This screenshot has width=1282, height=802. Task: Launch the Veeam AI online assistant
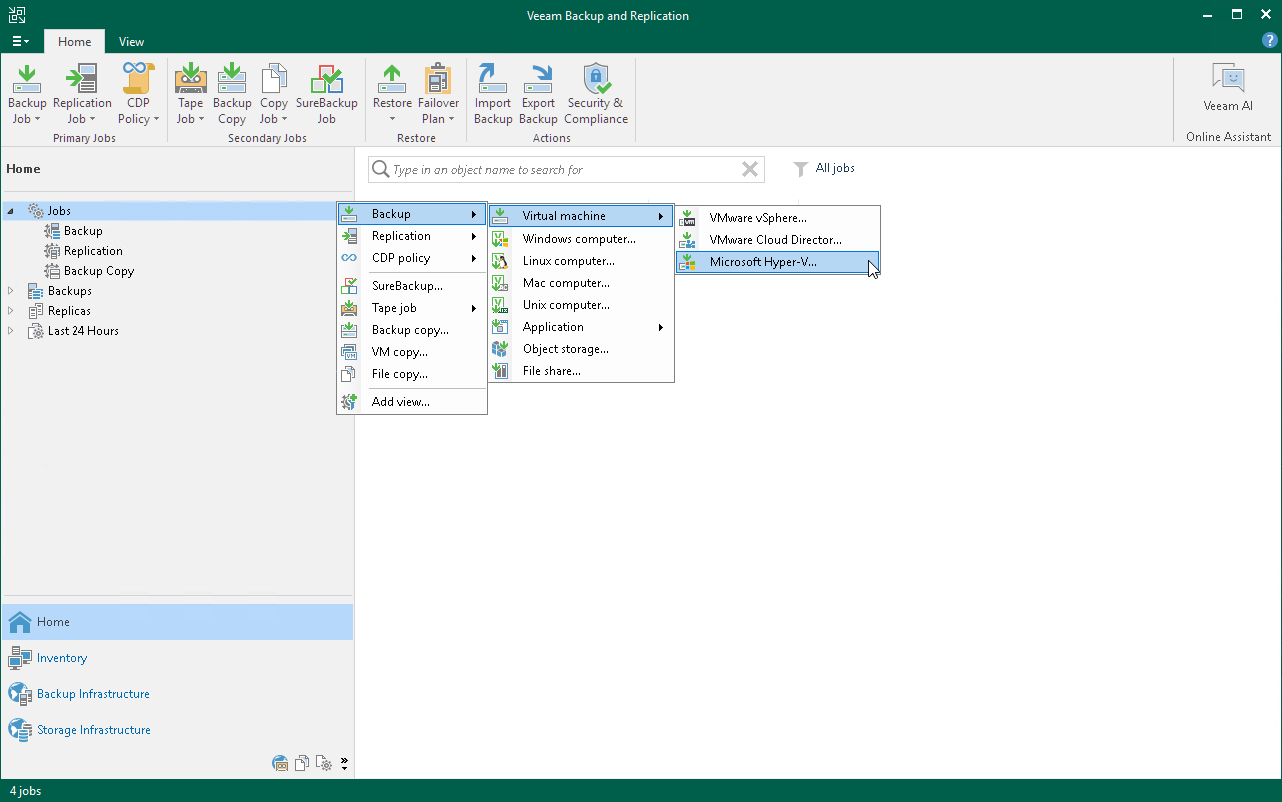(1227, 88)
